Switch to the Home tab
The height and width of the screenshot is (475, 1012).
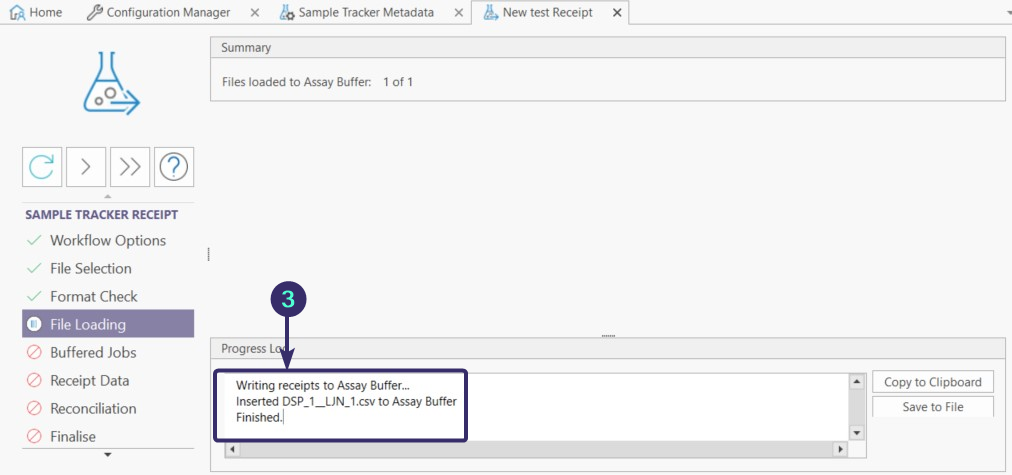click(x=36, y=12)
